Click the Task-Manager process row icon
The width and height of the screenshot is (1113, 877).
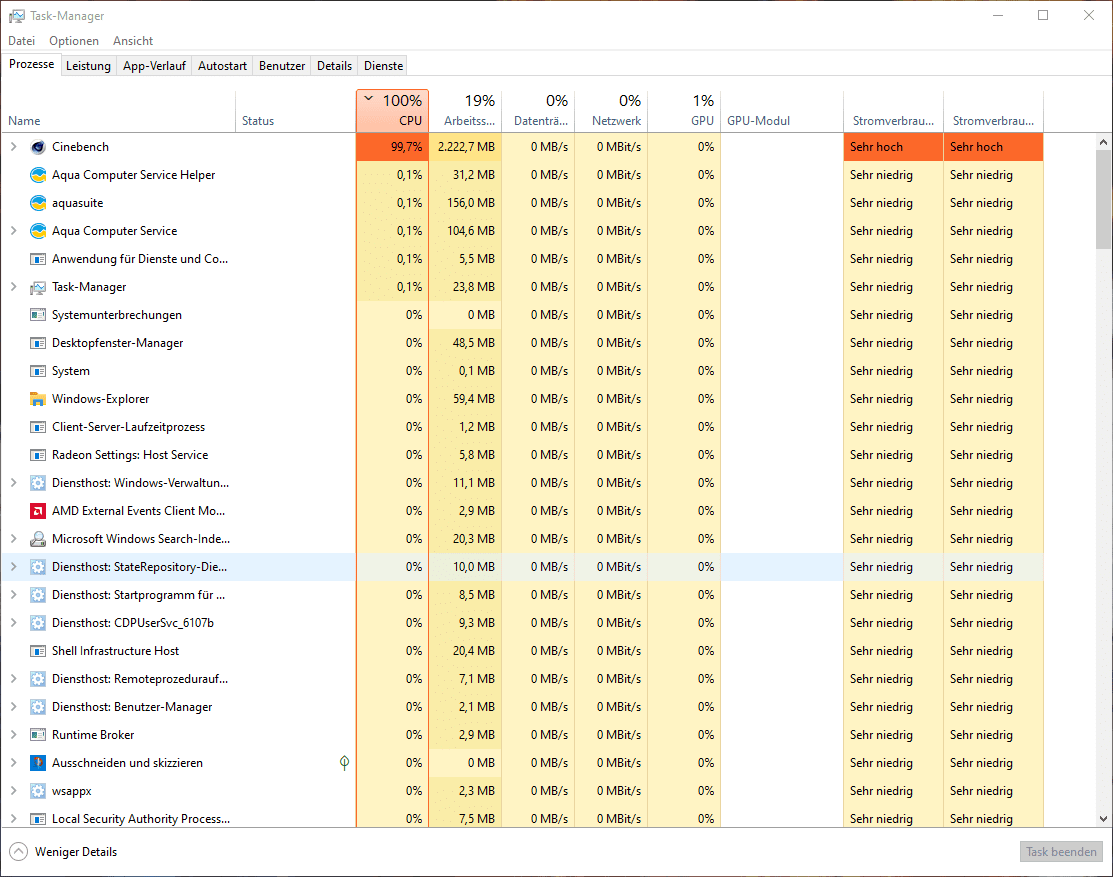coord(38,287)
